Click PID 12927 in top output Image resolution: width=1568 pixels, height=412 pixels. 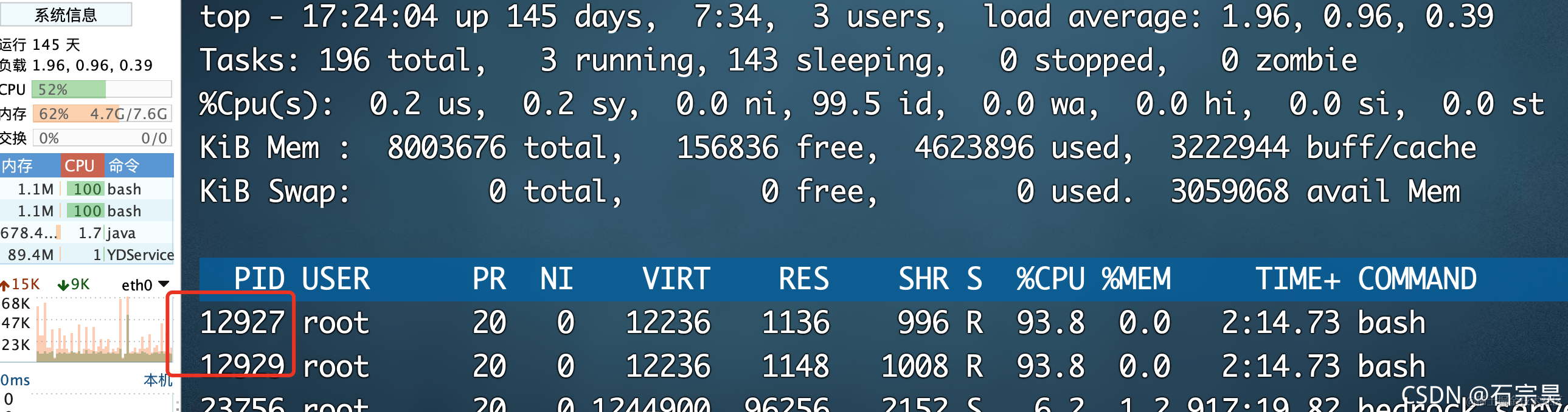(x=242, y=323)
